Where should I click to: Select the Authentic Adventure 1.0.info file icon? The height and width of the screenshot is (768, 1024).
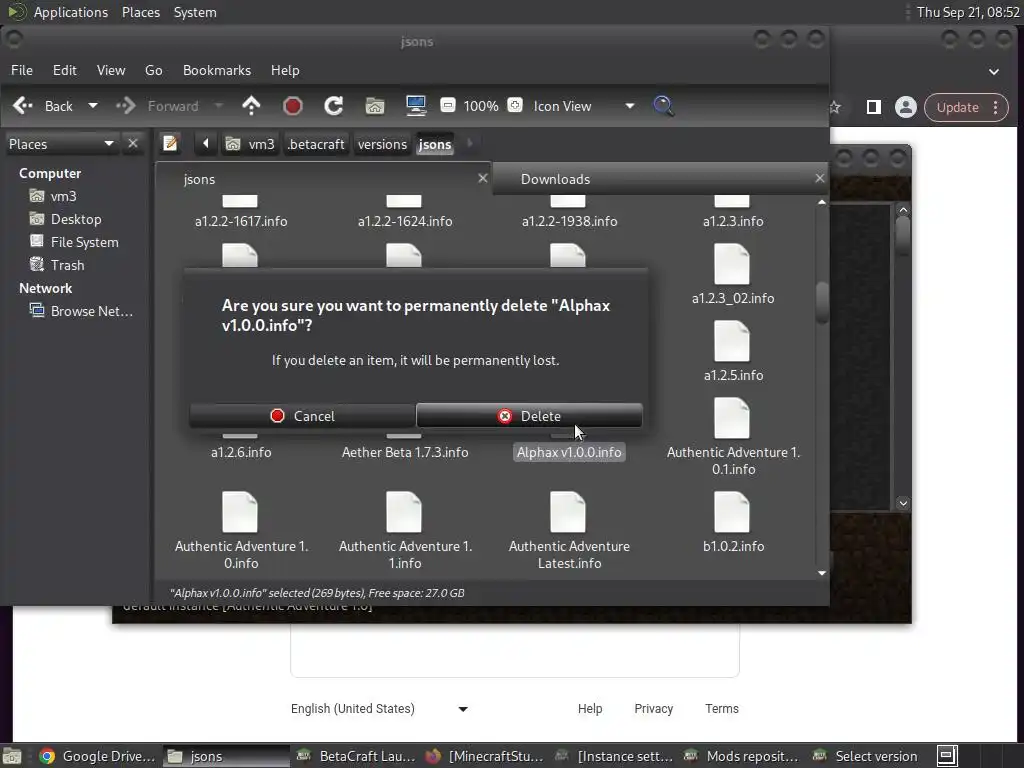coord(240,512)
